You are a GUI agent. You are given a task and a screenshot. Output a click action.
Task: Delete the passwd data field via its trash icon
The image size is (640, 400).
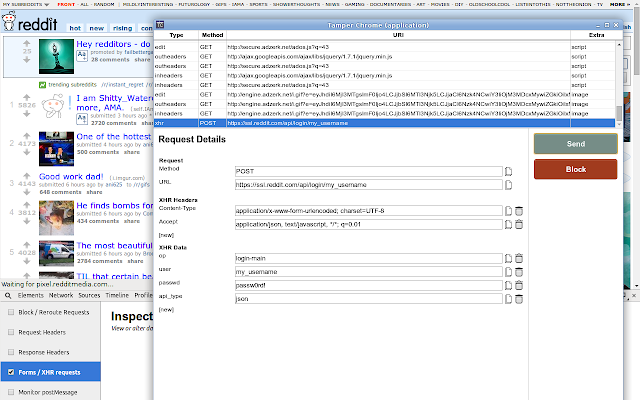tap(519, 285)
